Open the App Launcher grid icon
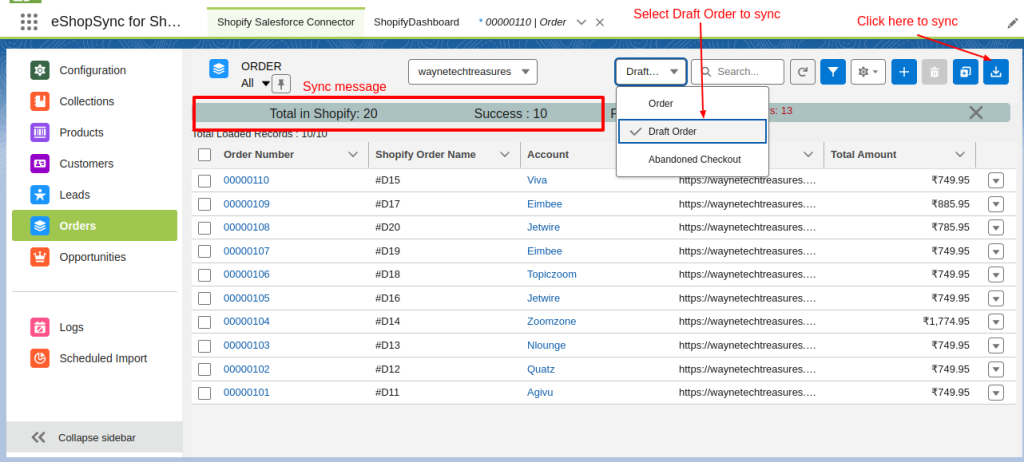The width and height of the screenshot is (1024, 462). (29, 22)
